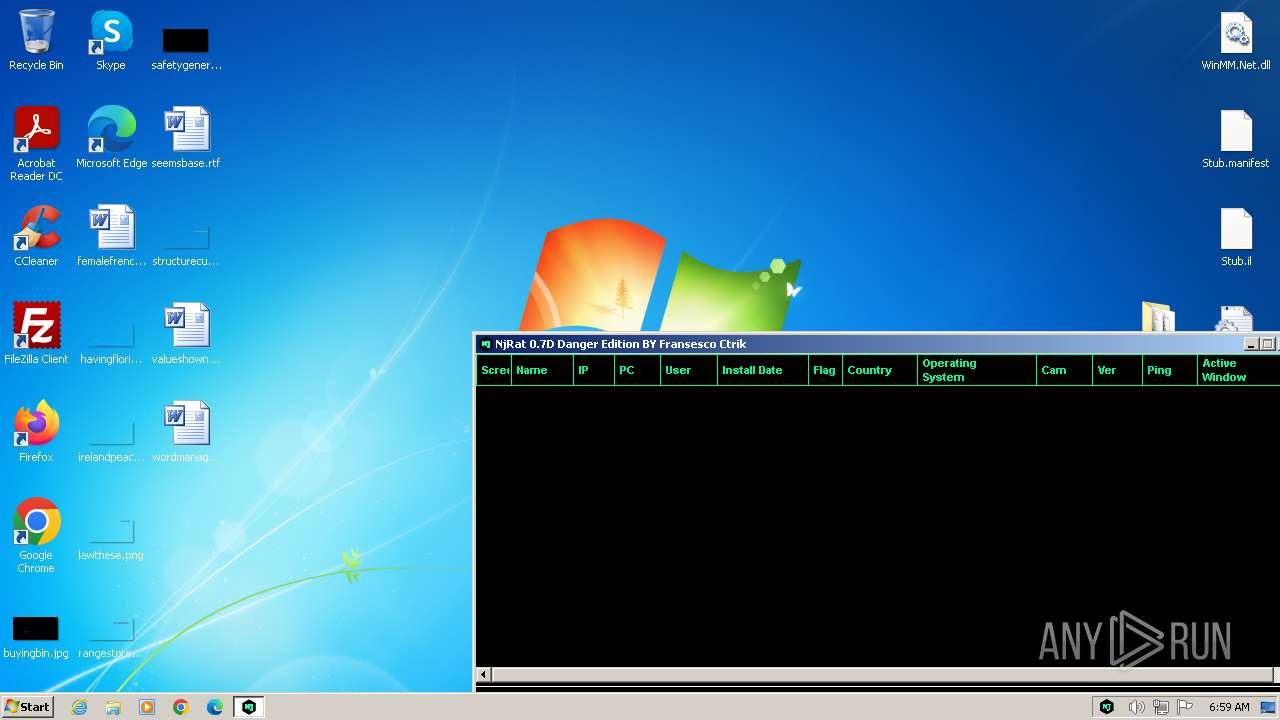This screenshot has width=1280, height=720.
Task: Sort by the Screen column header
Action: (x=494, y=370)
